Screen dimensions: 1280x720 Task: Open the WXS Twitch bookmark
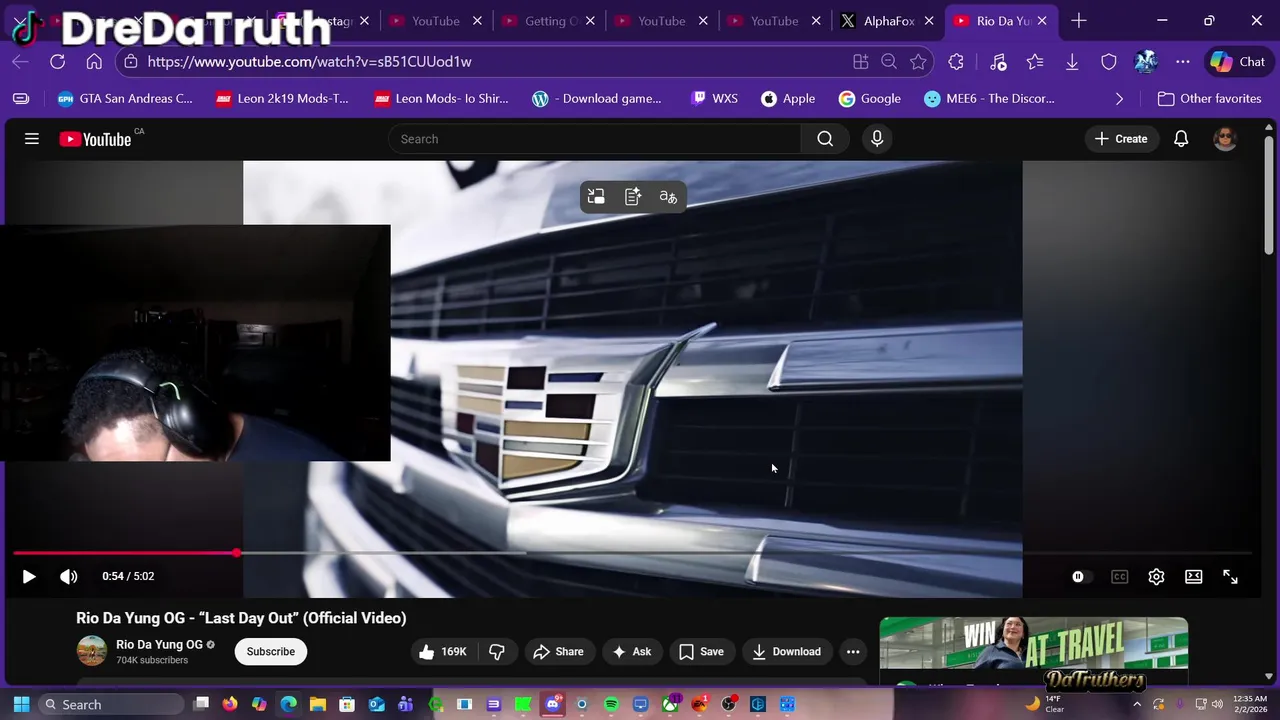click(714, 99)
